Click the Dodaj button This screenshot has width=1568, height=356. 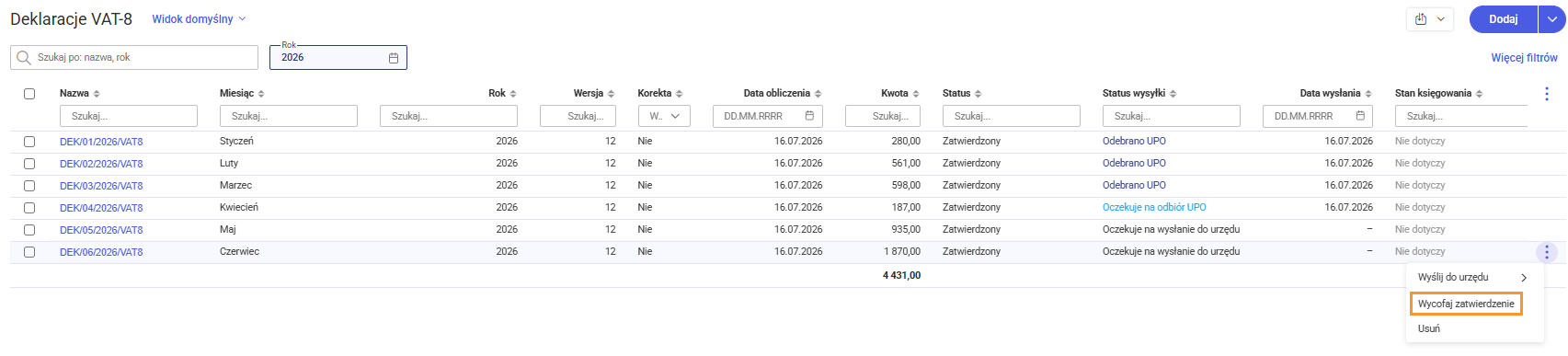[x=1504, y=19]
